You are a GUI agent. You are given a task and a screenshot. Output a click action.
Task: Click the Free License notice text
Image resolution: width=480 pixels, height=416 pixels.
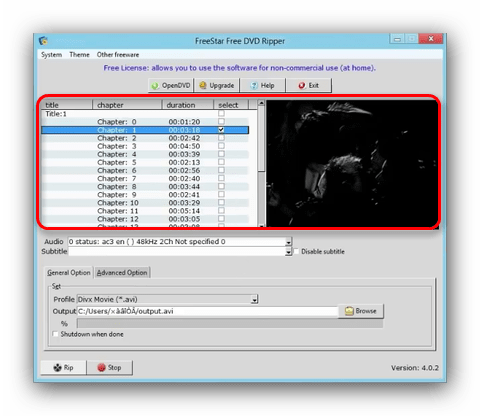(239, 68)
